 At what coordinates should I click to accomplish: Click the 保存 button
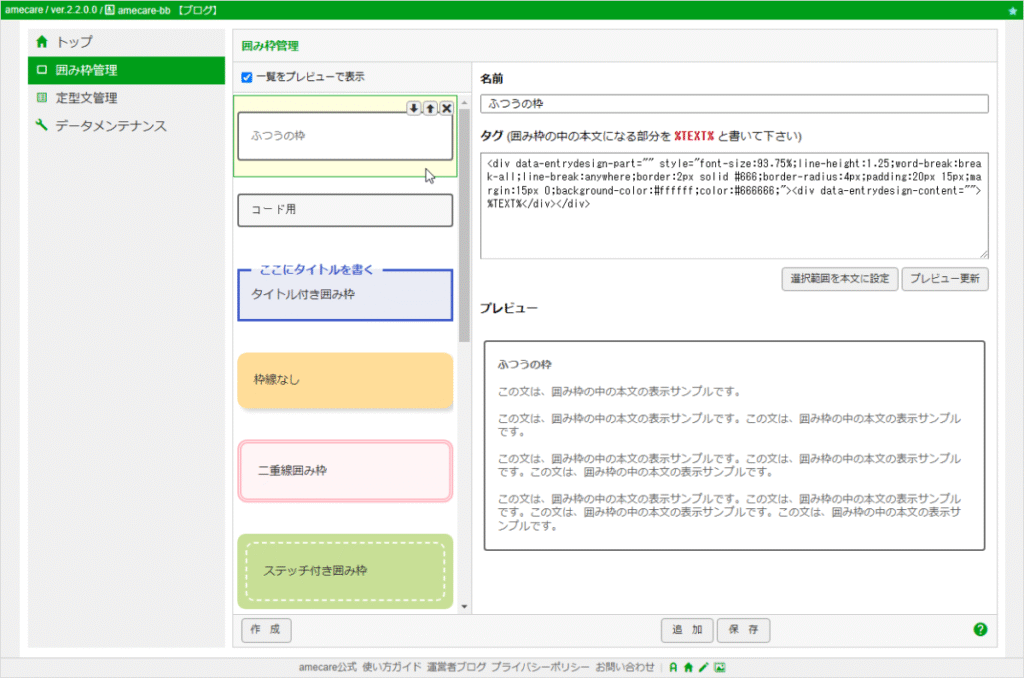click(743, 630)
